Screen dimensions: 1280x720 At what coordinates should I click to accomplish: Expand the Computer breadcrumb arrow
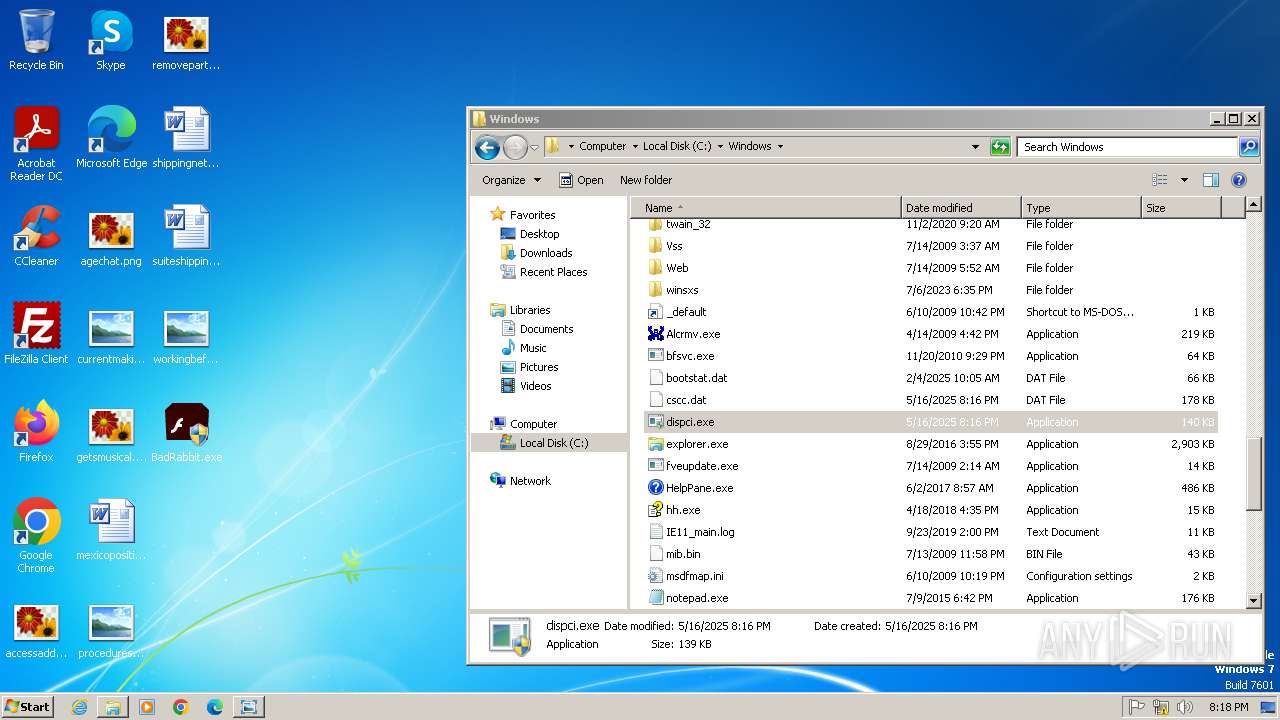click(x=635, y=146)
